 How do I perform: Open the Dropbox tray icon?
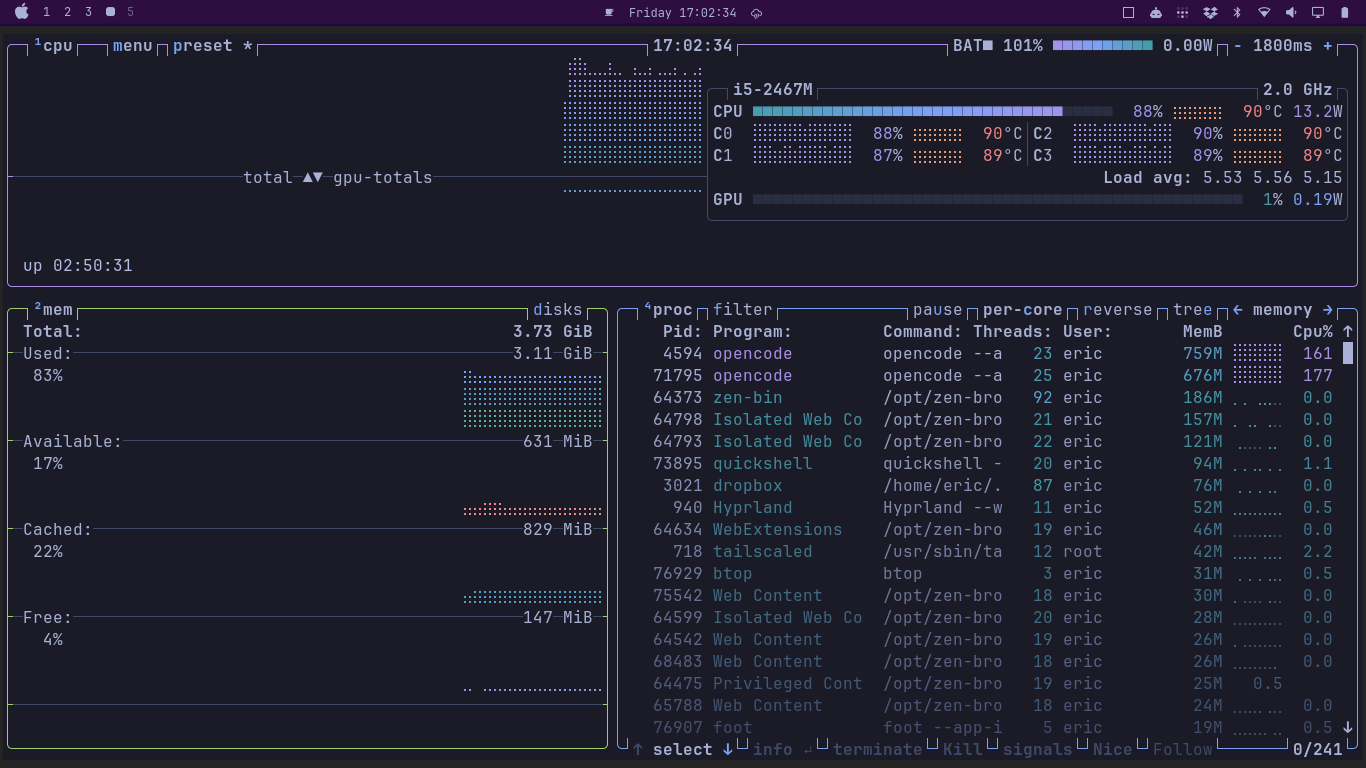click(1210, 13)
